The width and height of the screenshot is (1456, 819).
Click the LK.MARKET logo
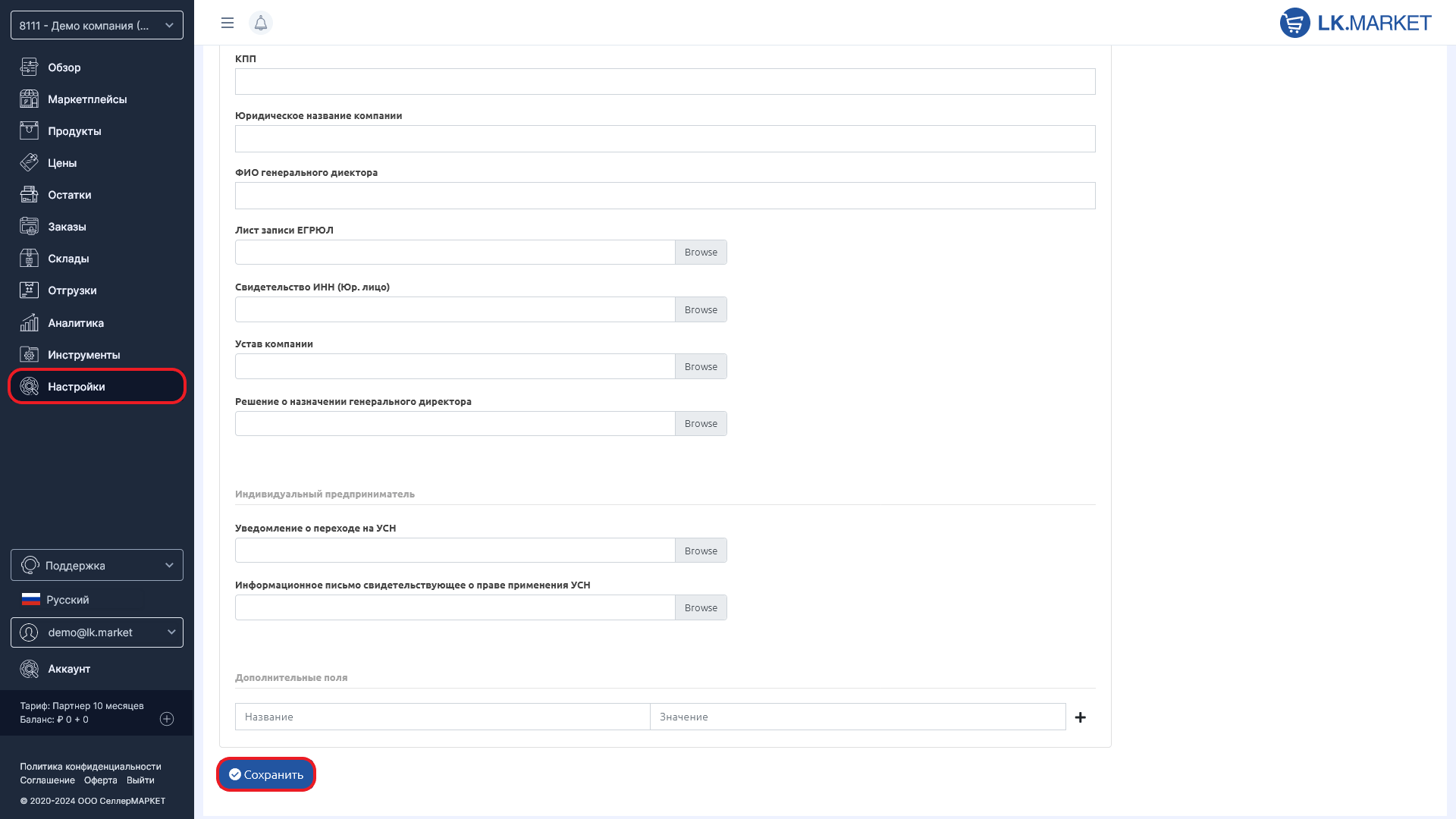(x=1355, y=23)
